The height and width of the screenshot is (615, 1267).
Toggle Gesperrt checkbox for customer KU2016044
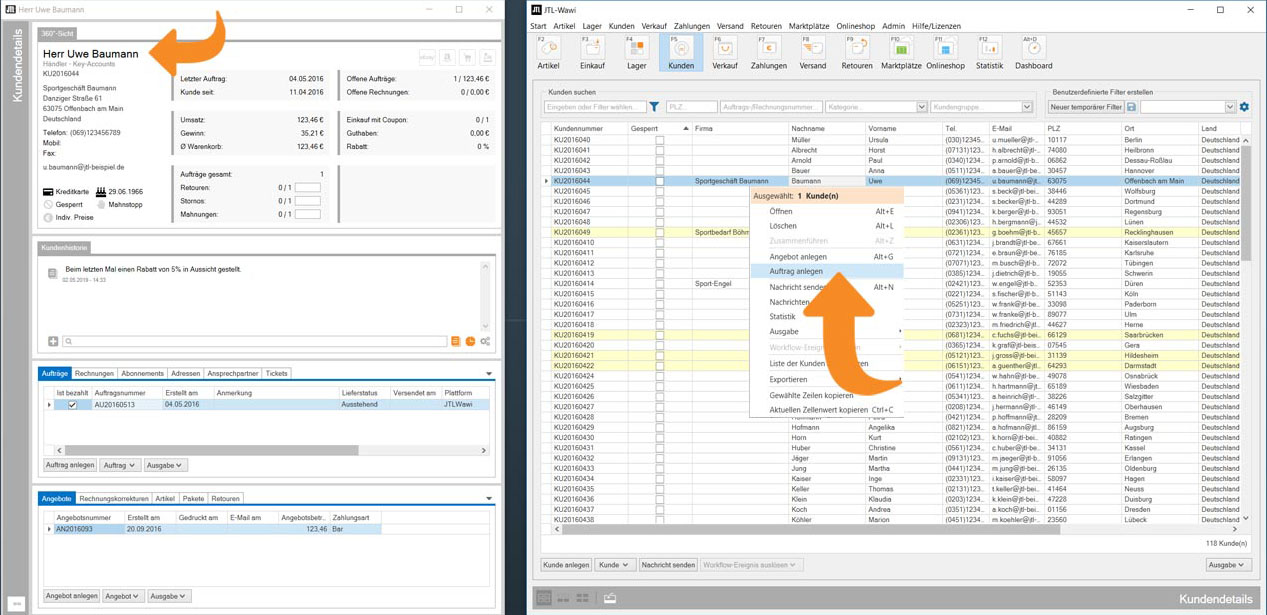[659, 181]
